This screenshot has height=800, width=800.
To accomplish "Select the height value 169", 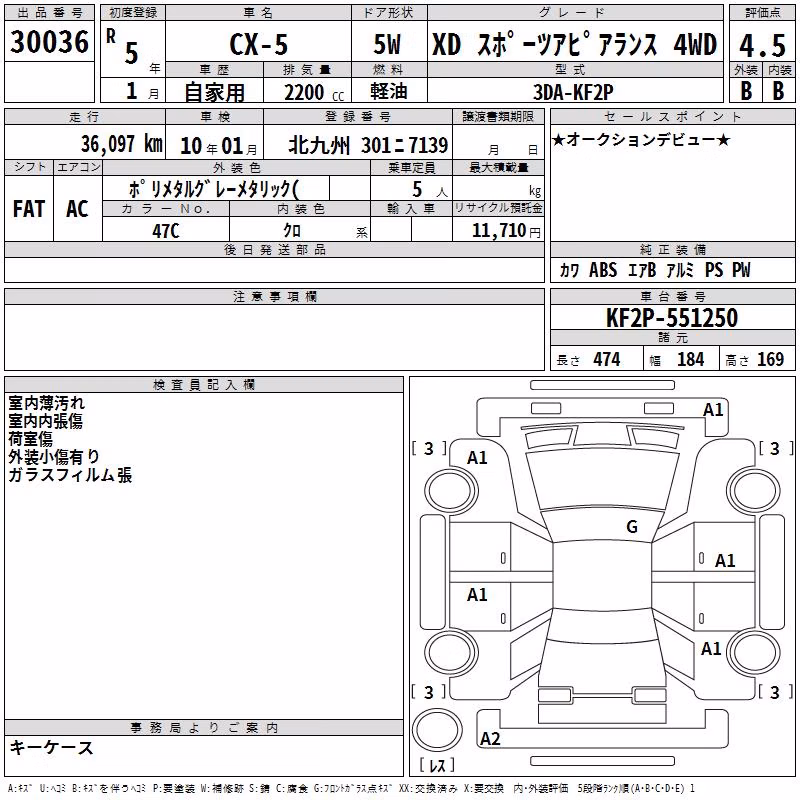I will point(770,359).
